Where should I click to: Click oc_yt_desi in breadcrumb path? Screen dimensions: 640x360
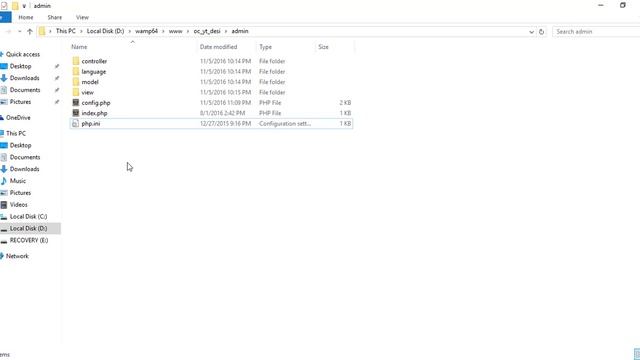click(x=207, y=31)
